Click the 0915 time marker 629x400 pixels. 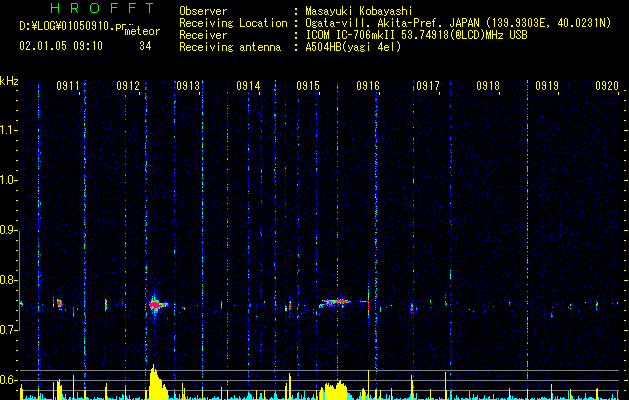click(308, 85)
